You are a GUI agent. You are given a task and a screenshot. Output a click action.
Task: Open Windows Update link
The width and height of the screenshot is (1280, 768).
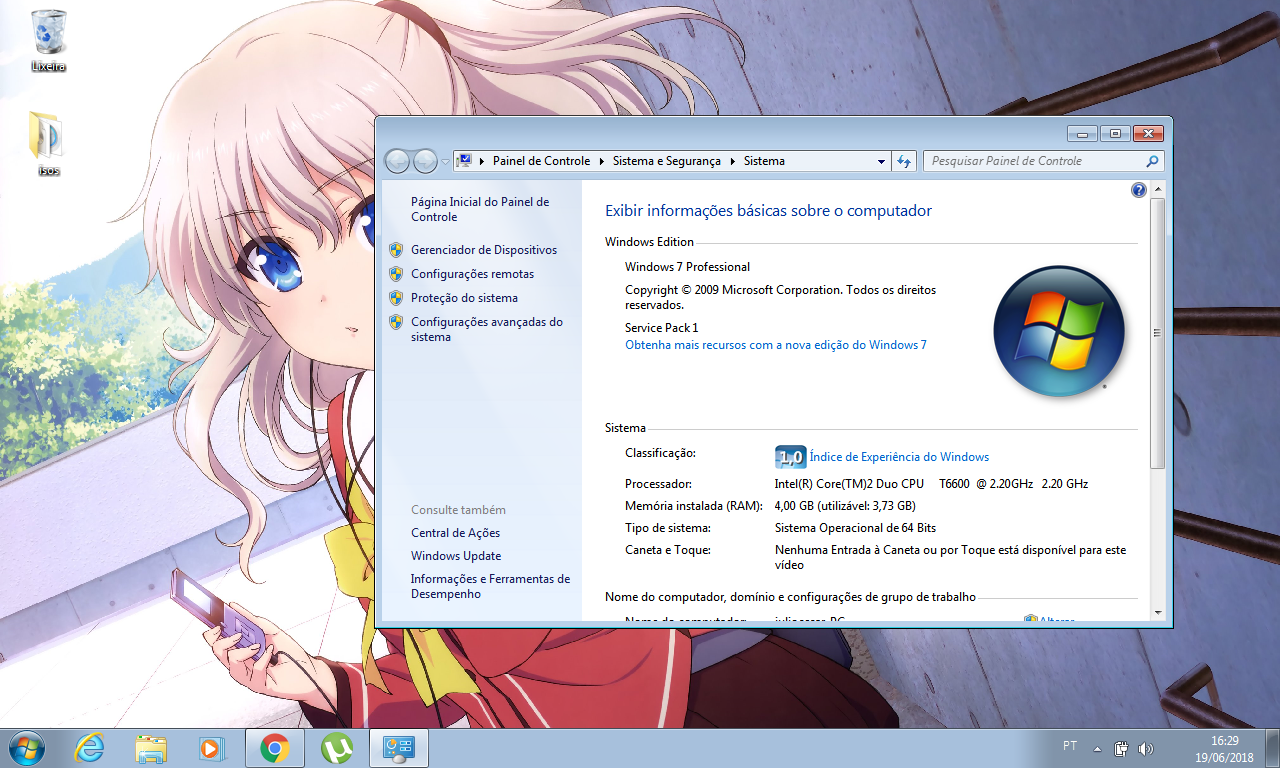(x=456, y=556)
